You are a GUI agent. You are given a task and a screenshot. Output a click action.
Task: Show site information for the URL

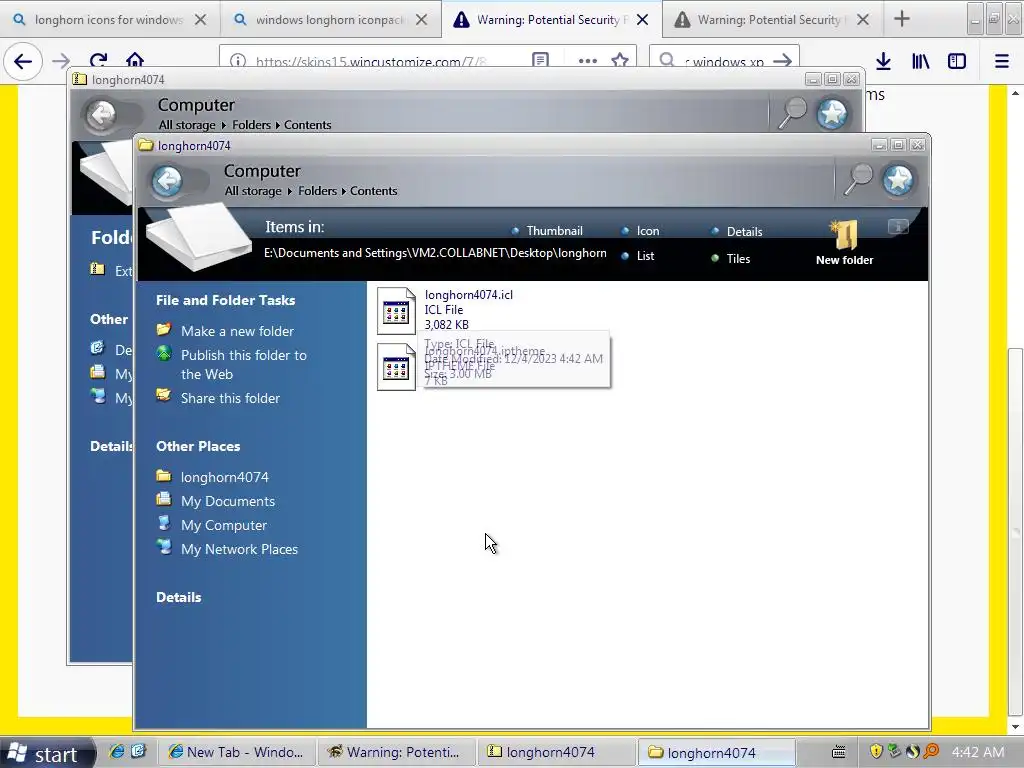(238, 61)
